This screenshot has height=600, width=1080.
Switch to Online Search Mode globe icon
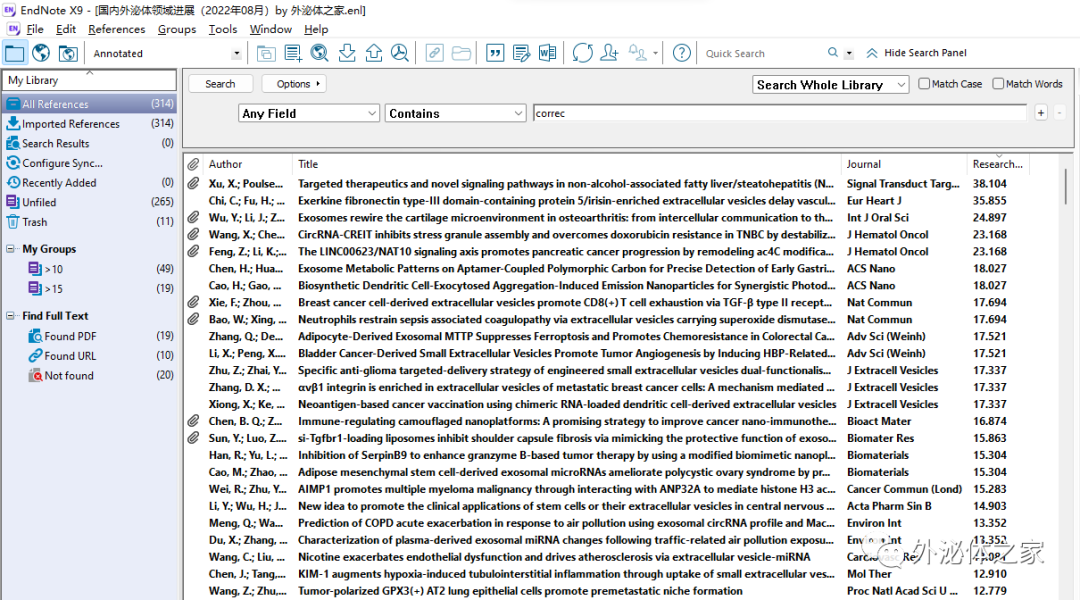tap(41, 53)
